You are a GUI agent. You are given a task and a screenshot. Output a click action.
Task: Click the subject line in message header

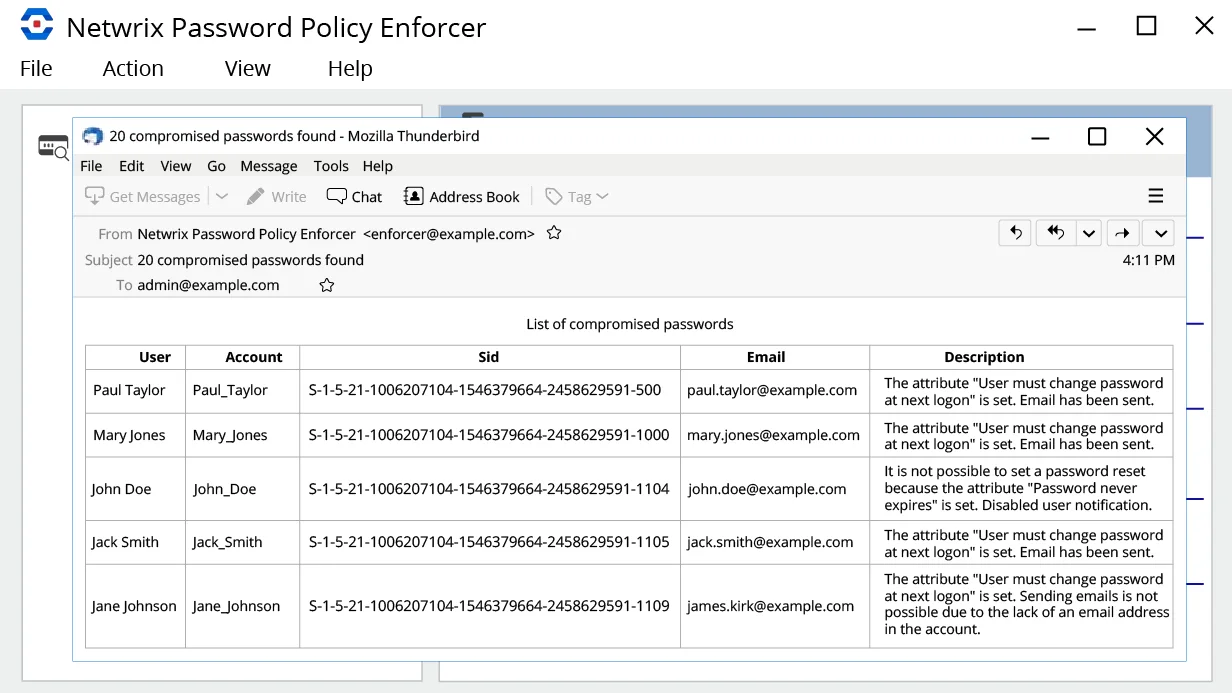pyautogui.click(x=250, y=260)
